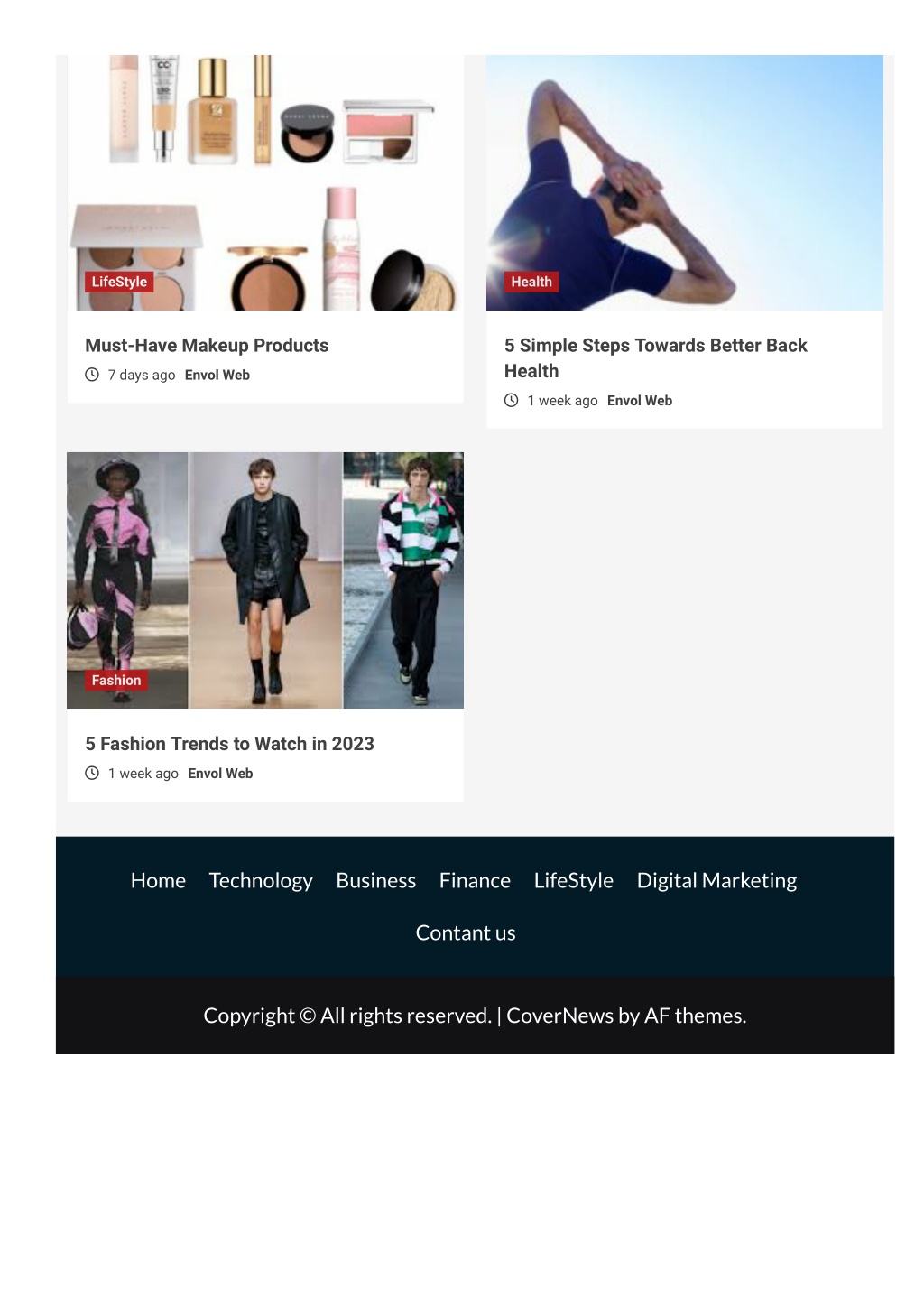The image size is (924, 1308).
Task: Click the fashion runway thumbnail image
Action: point(265,580)
